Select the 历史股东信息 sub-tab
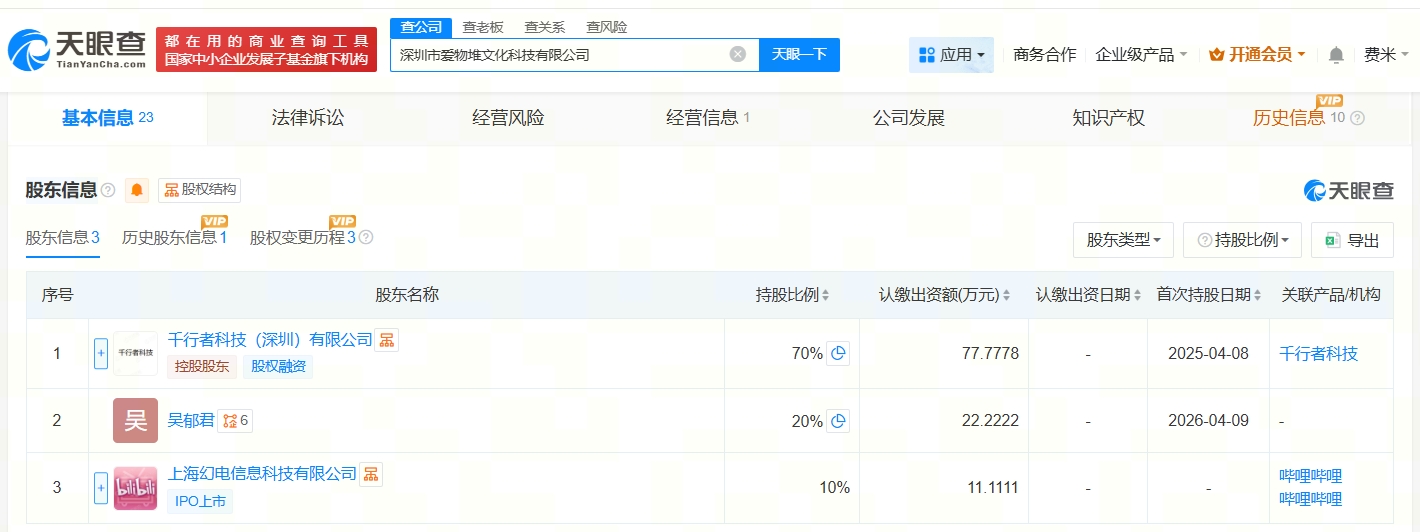 [175, 237]
